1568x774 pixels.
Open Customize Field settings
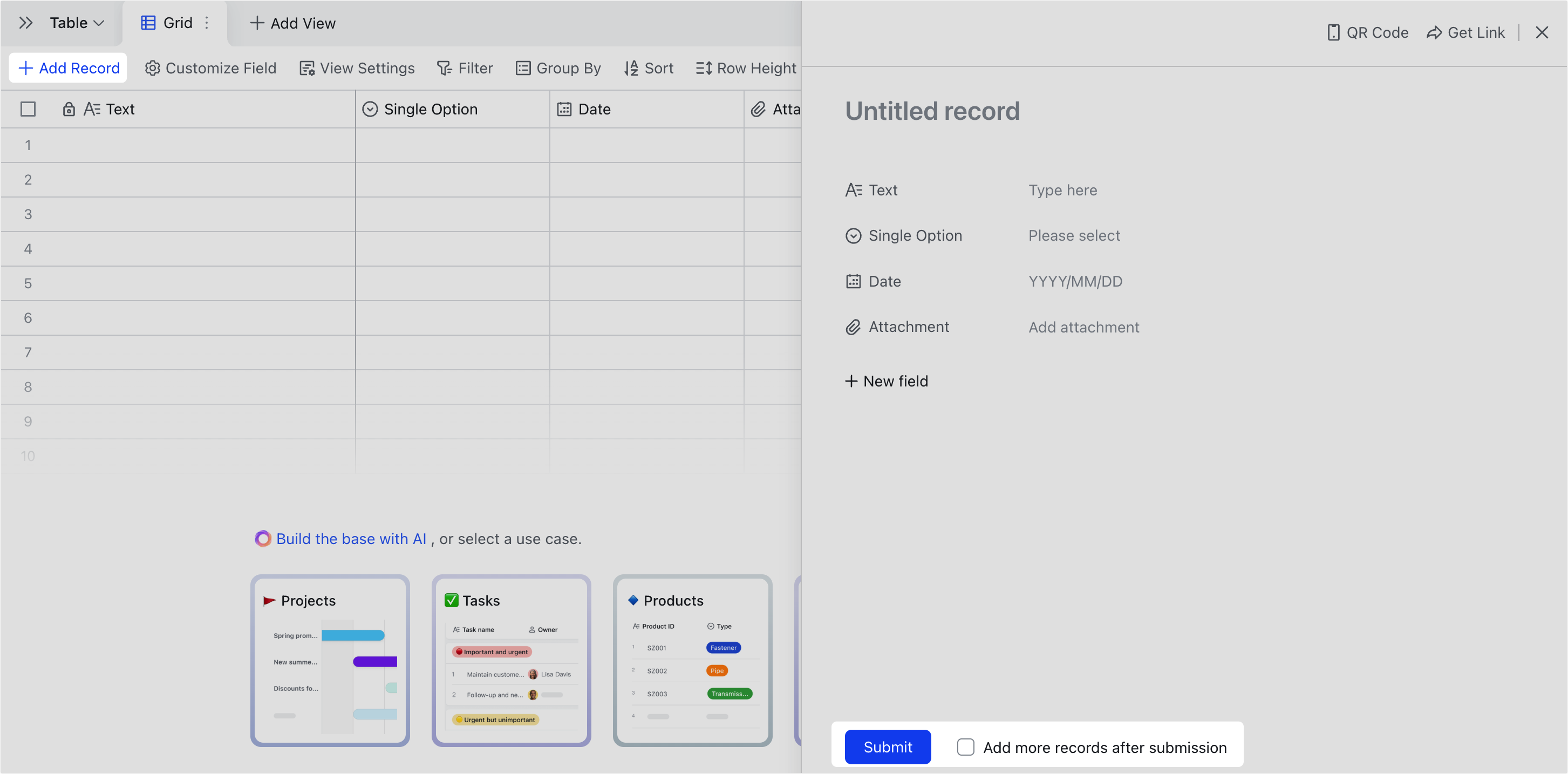(210, 67)
